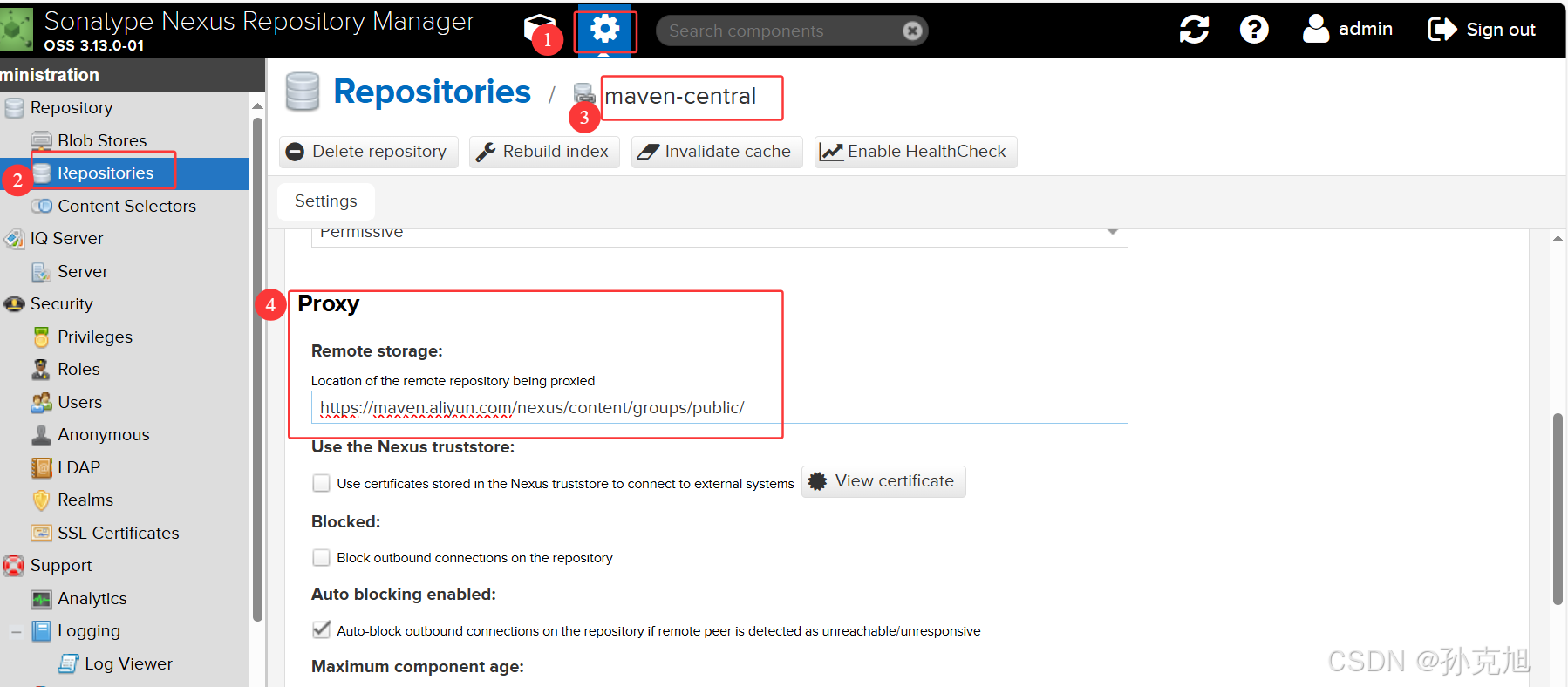Click Delete repository button

(367, 152)
